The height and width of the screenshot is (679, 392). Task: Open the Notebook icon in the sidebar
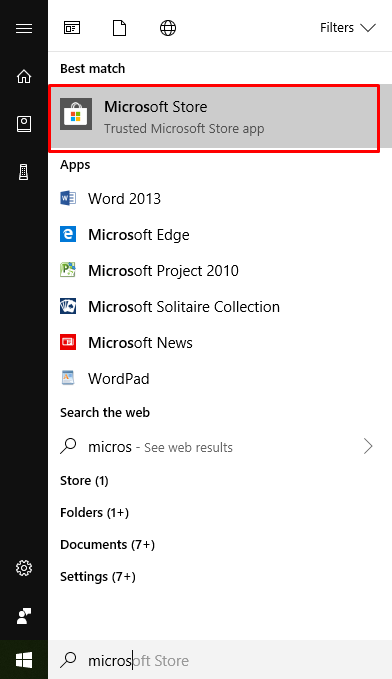tap(24, 124)
